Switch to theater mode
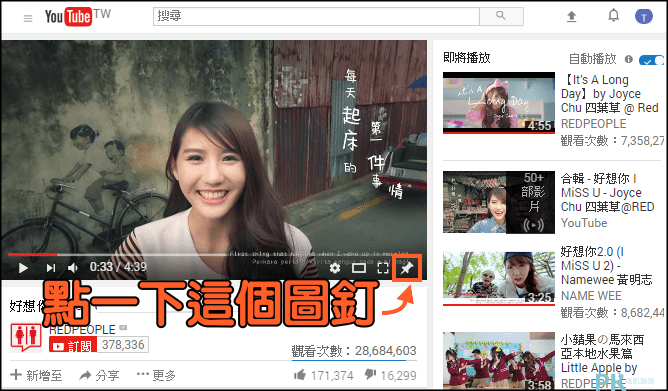Image resolution: width=668 pixels, height=391 pixels. 359,268
